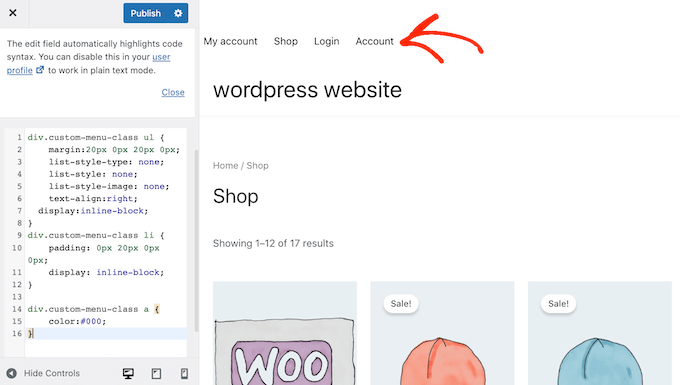Click the wordpress website site title
Screen dimensions: 680x385
(307, 90)
